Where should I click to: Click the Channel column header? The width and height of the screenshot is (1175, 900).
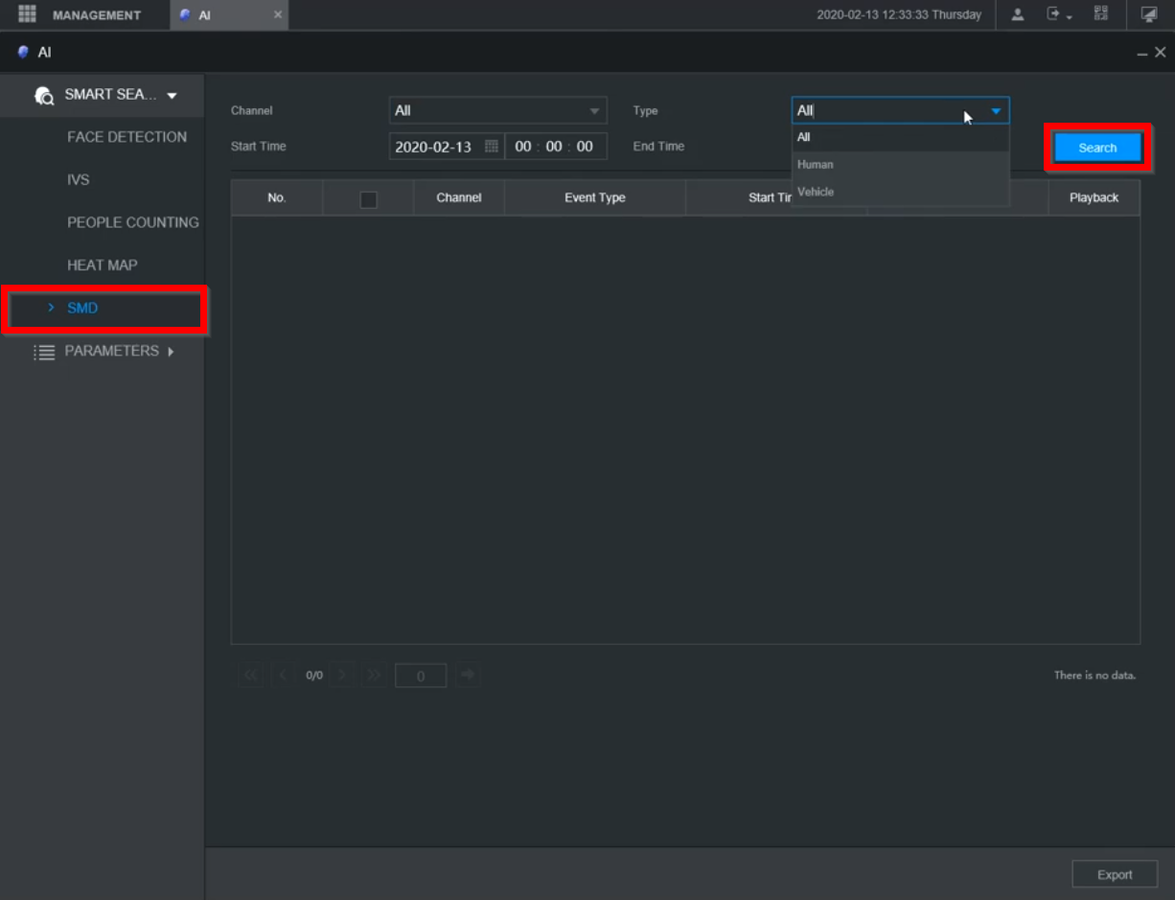click(x=459, y=198)
